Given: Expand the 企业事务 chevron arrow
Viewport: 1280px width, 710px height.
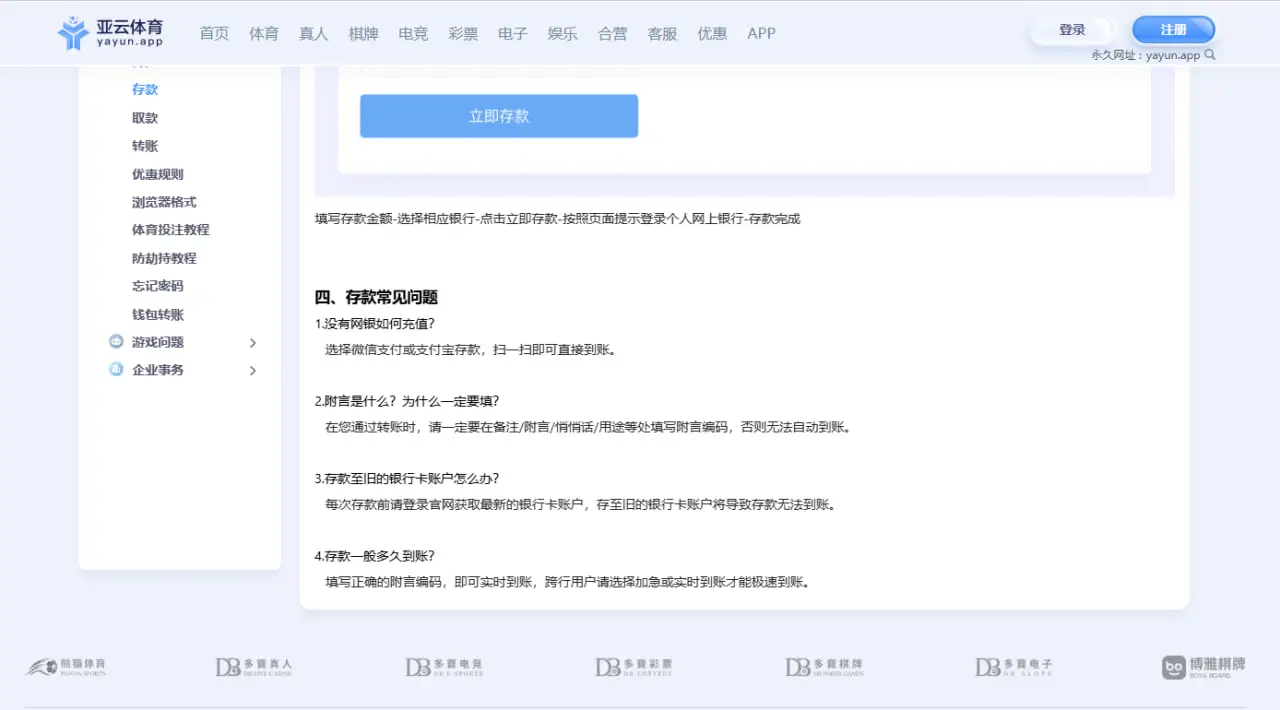Looking at the screenshot, I should [252, 371].
